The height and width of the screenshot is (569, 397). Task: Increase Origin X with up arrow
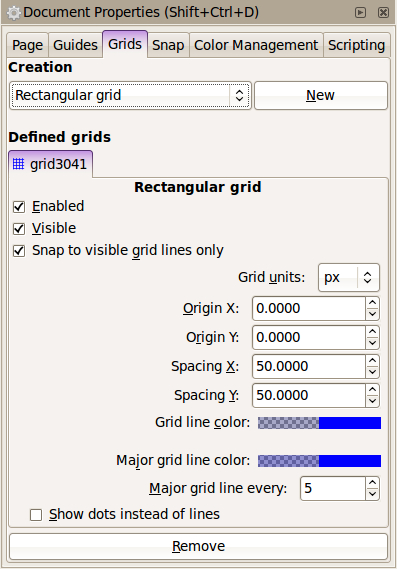372,303
